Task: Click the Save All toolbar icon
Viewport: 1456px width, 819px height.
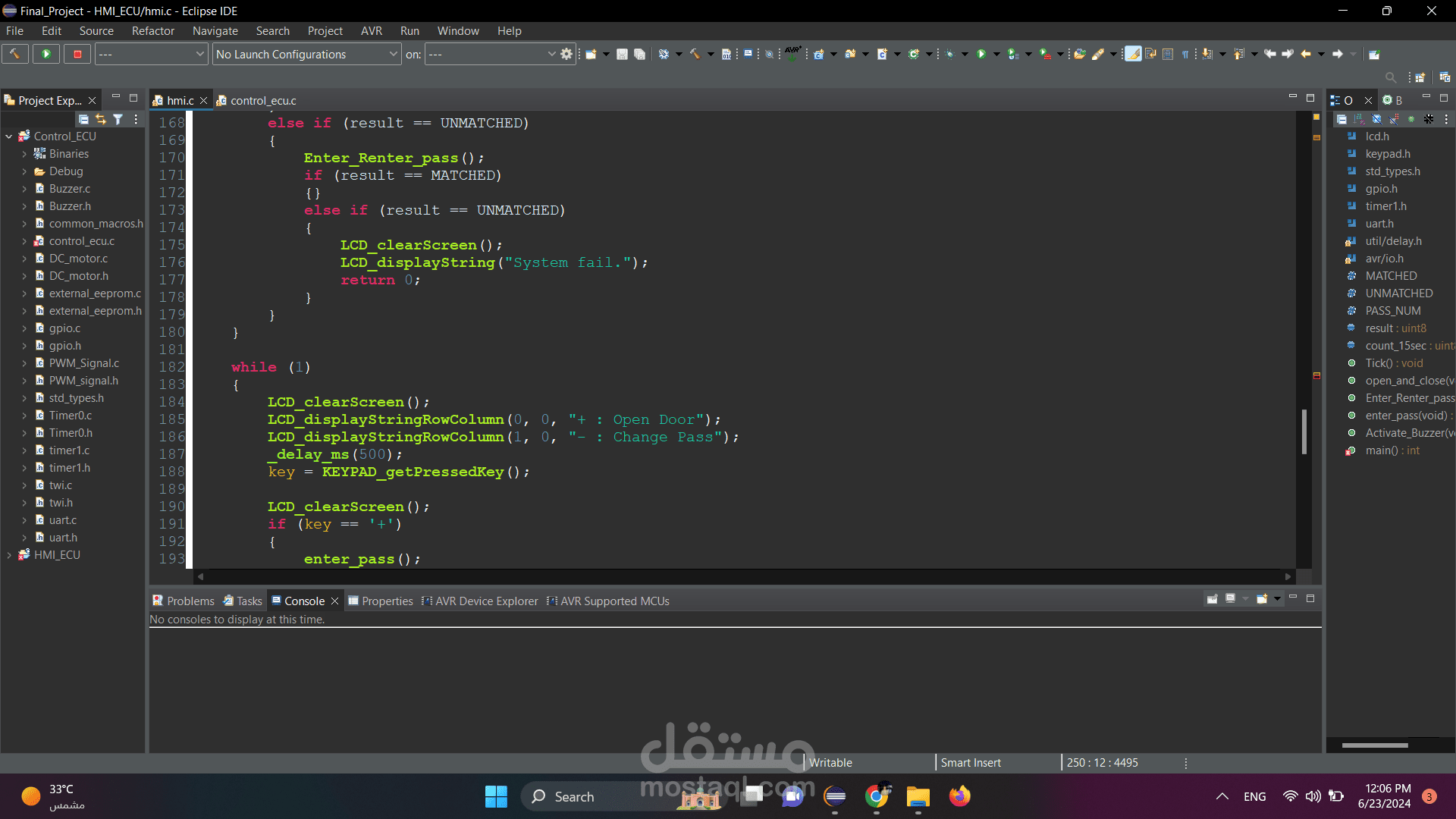Action: (x=639, y=54)
